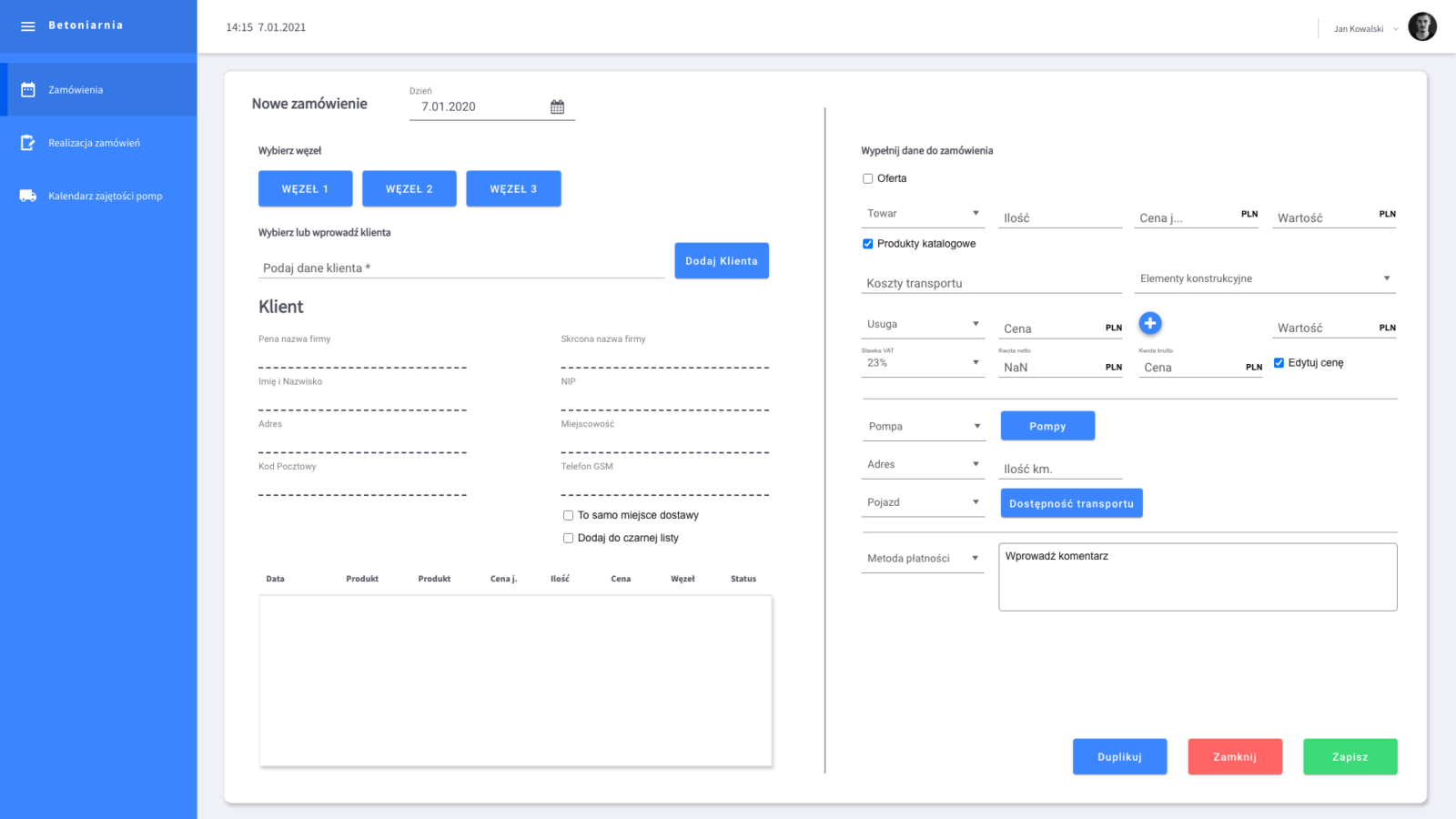Viewport: 1456px width, 819px height.
Task: Open the user menu chevron by Jan Kowalski
Action: click(1396, 29)
